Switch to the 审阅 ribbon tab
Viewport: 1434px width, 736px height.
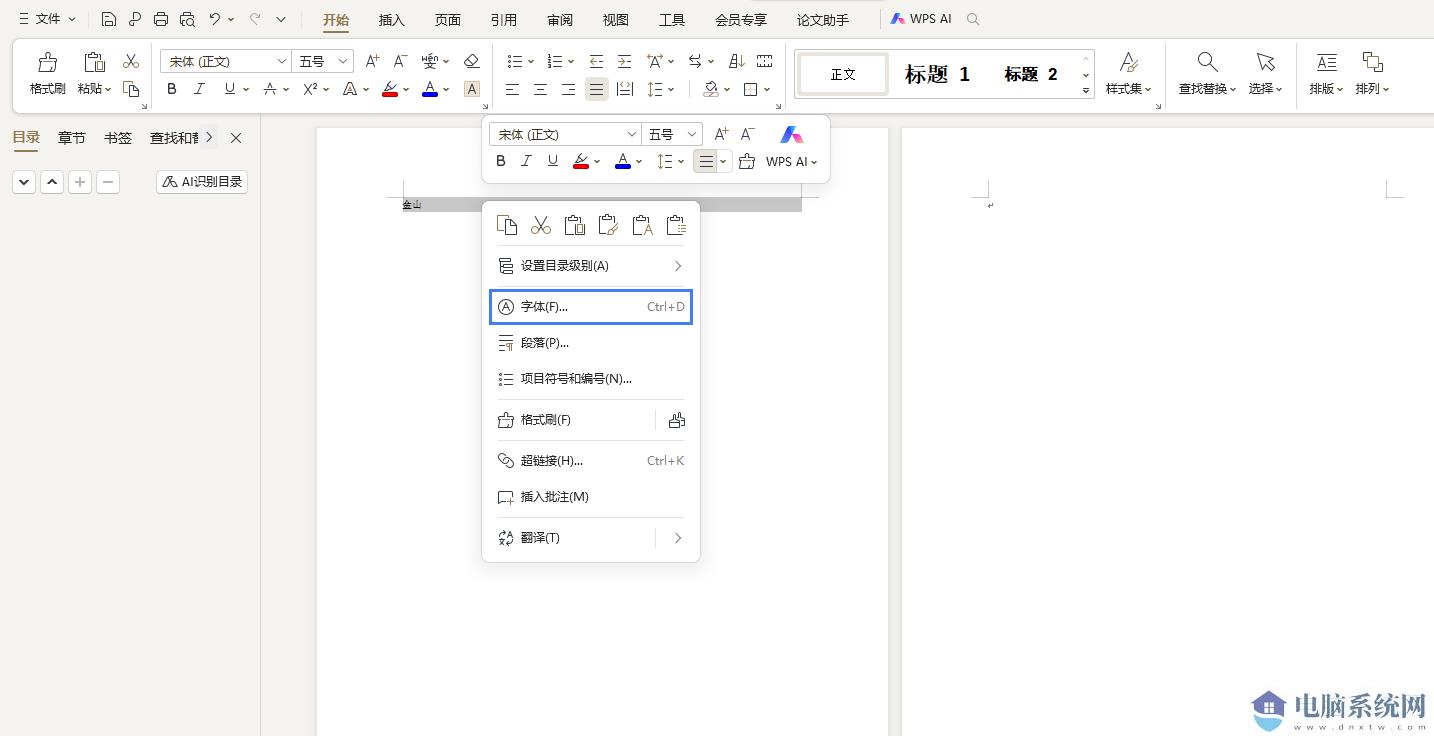560,20
